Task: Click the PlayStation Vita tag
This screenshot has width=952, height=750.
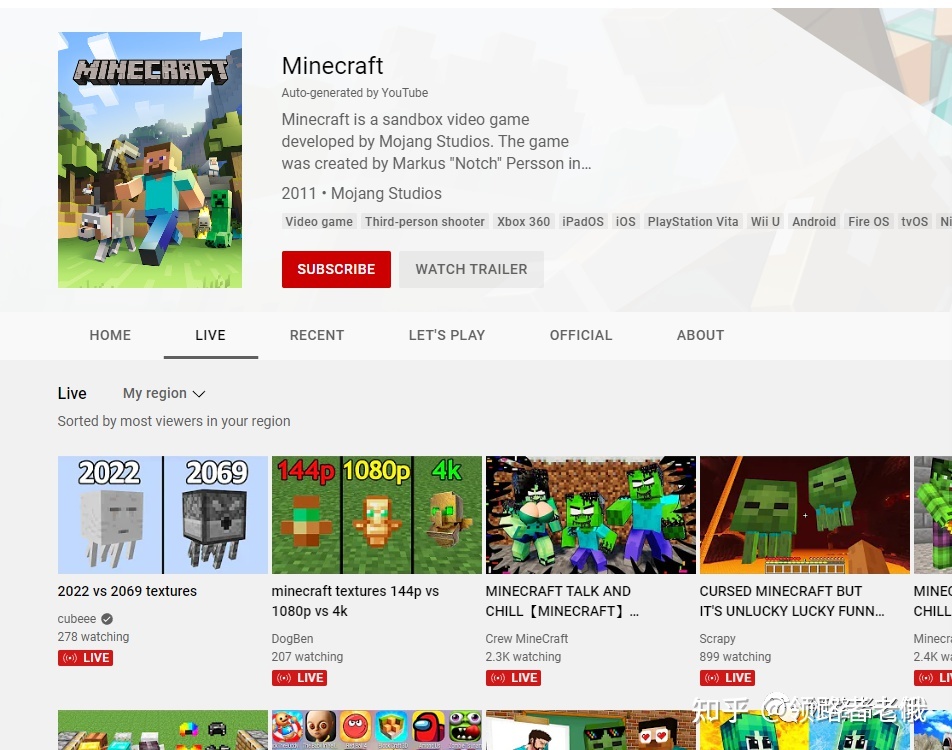Action: tap(693, 222)
